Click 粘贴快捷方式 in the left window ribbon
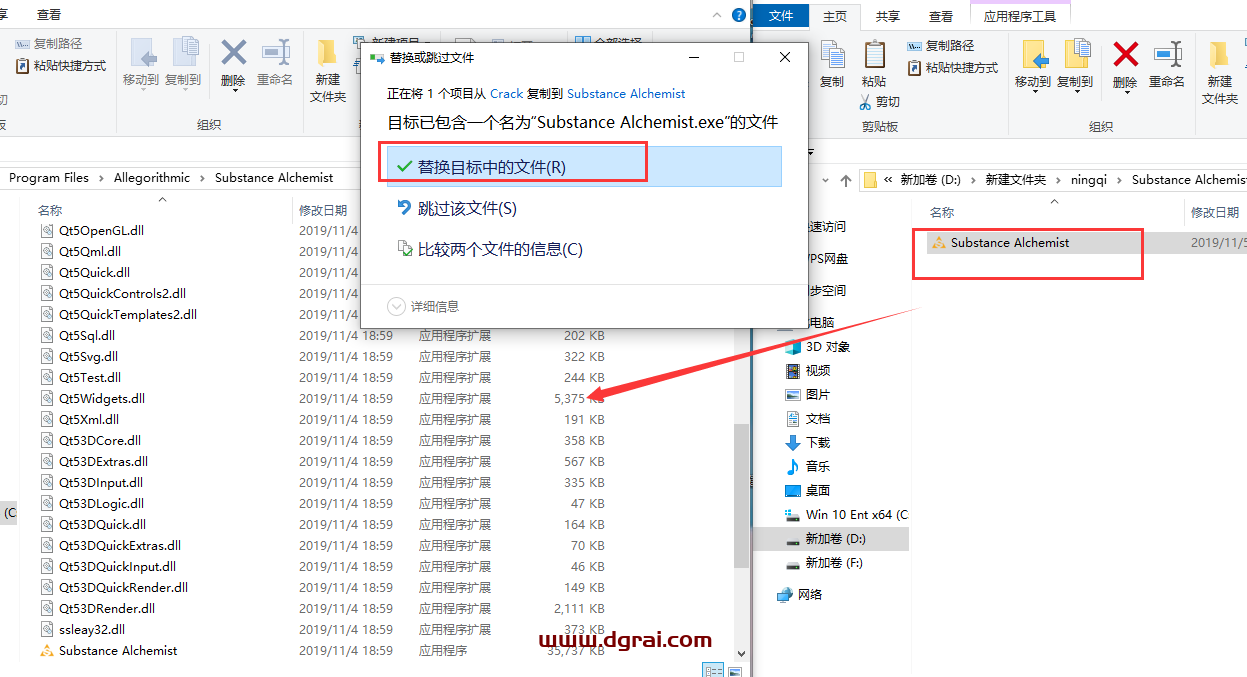The height and width of the screenshot is (677, 1247). tap(61, 65)
